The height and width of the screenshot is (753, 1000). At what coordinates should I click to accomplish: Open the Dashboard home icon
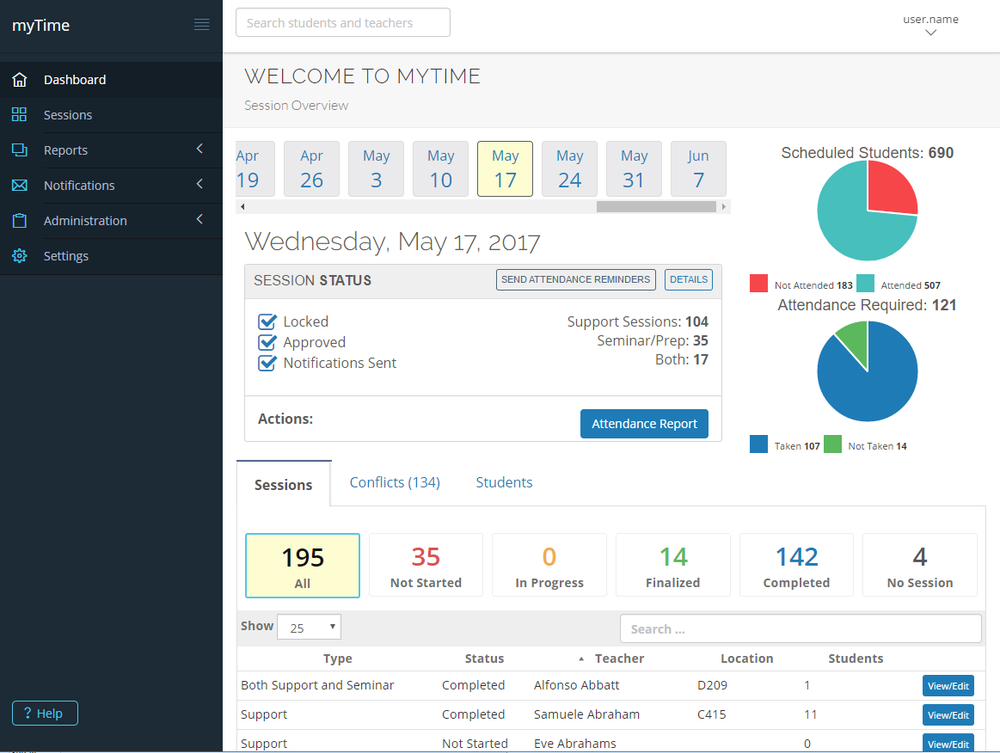point(20,79)
